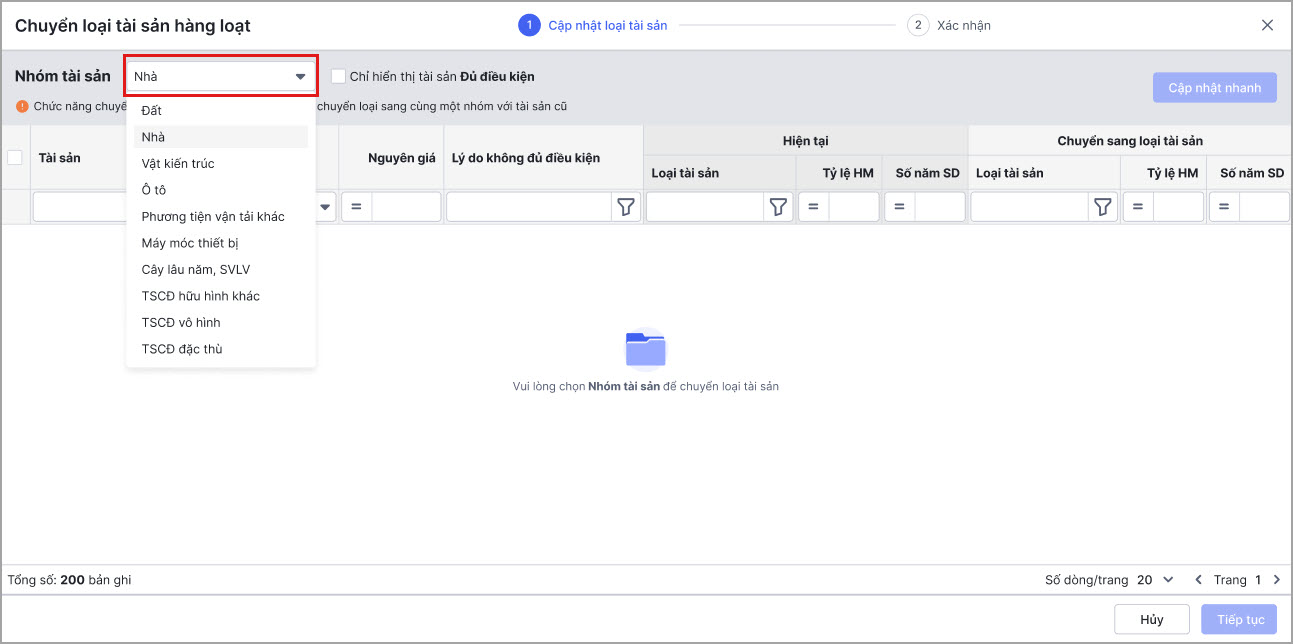Go to next page arrow
The image size is (1293, 644).
coord(1276,580)
